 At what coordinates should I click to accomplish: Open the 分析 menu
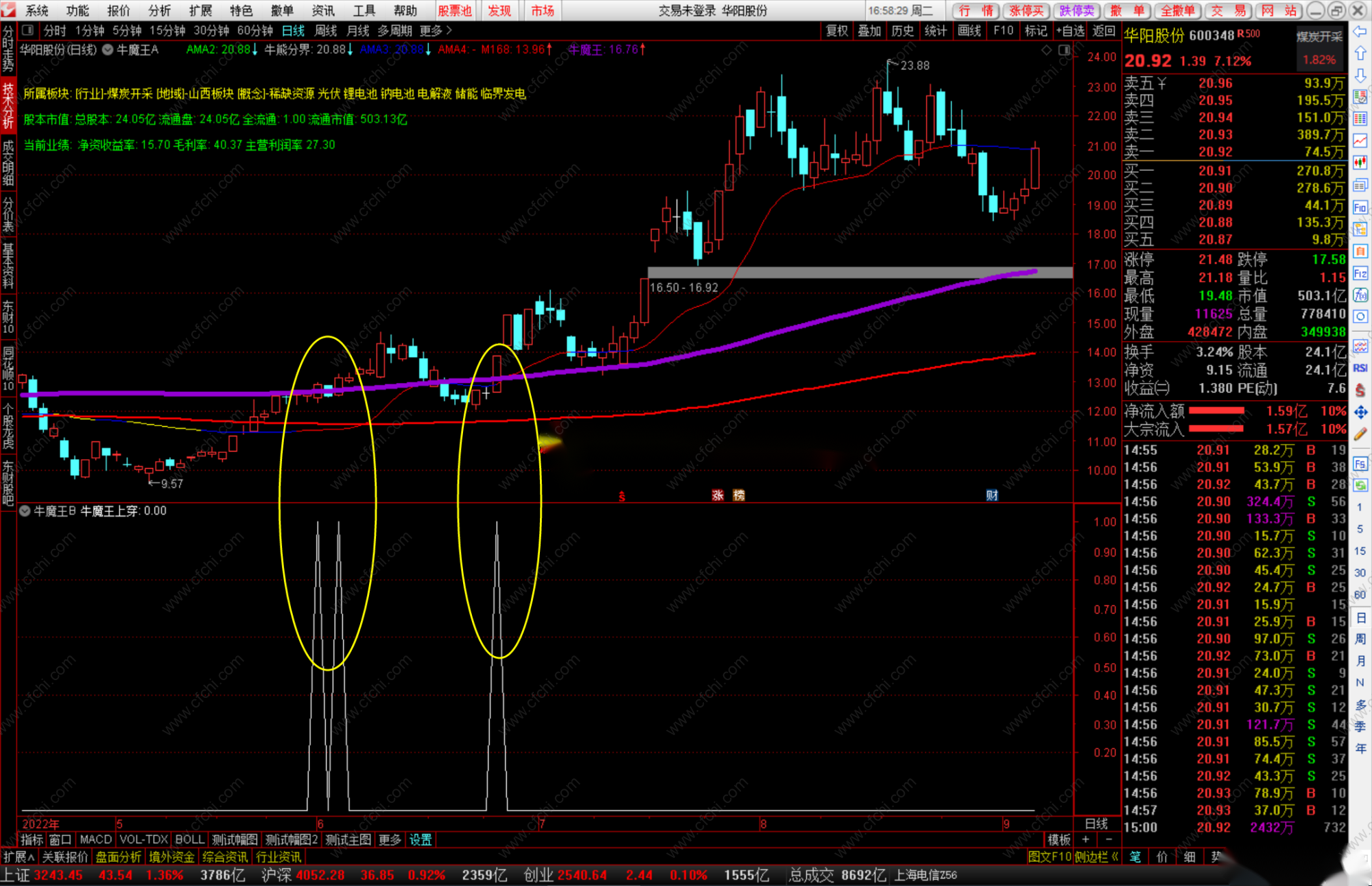[x=159, y=10]
